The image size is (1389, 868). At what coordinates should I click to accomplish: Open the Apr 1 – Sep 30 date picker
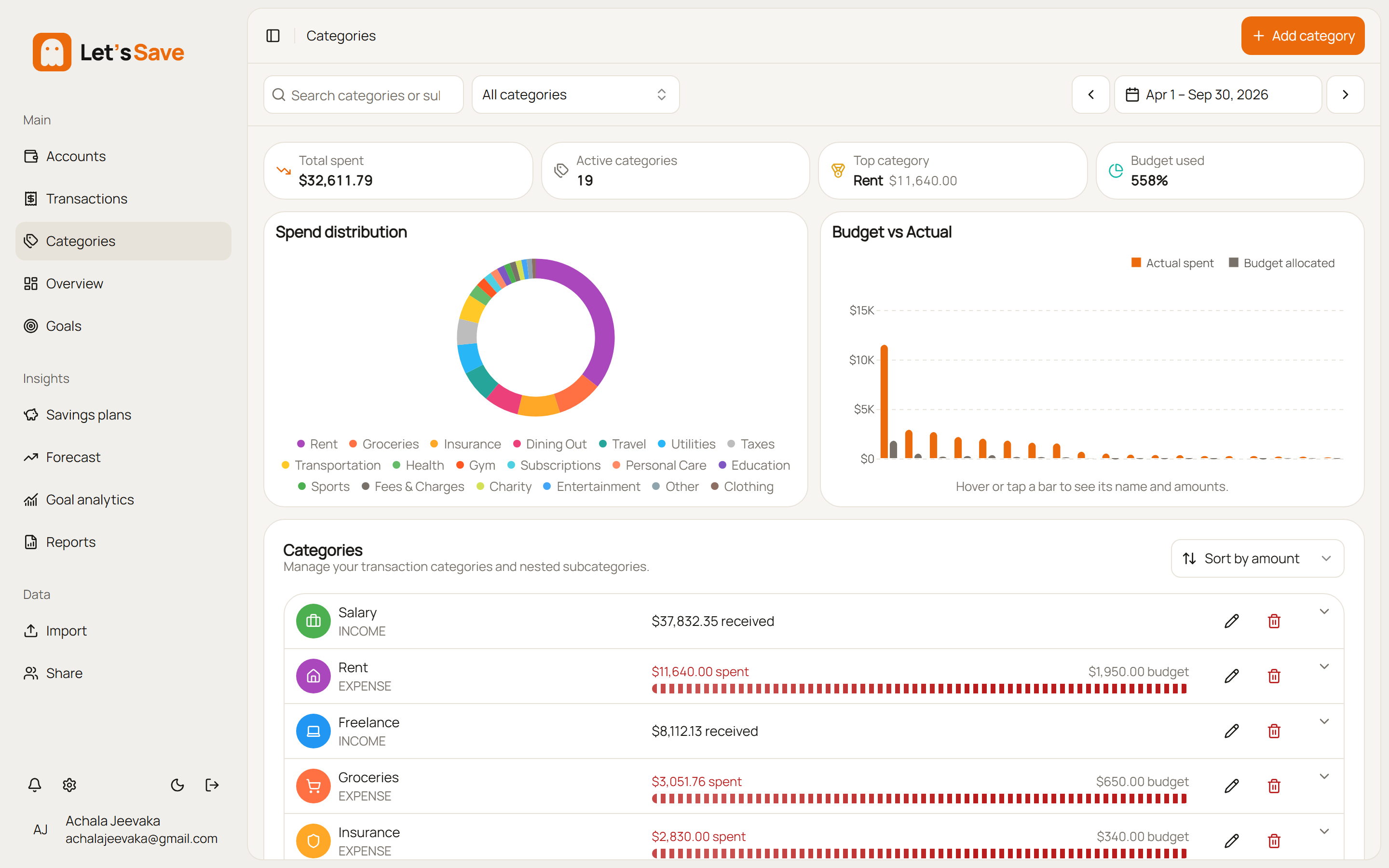click(1218, 95)
